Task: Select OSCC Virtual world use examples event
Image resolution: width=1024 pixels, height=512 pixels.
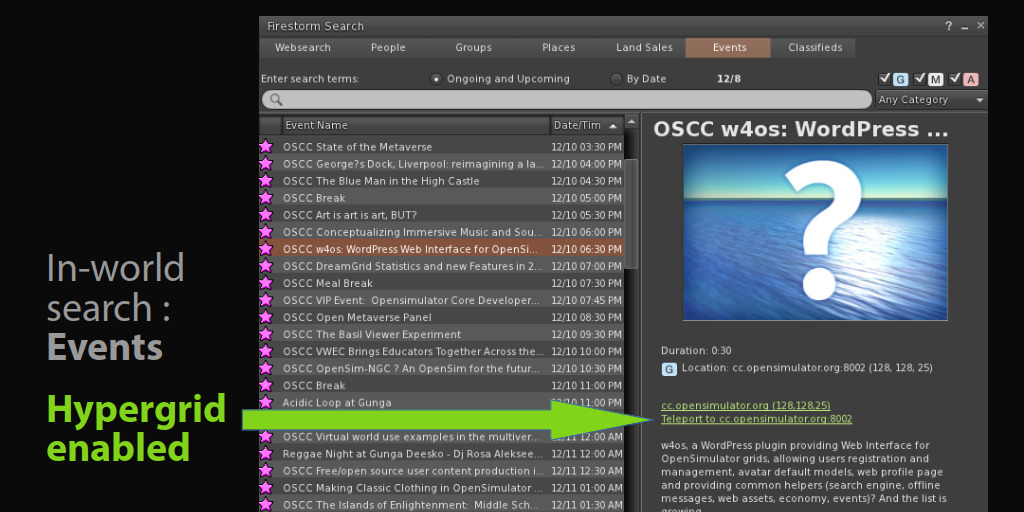Action: click(441, 436)
